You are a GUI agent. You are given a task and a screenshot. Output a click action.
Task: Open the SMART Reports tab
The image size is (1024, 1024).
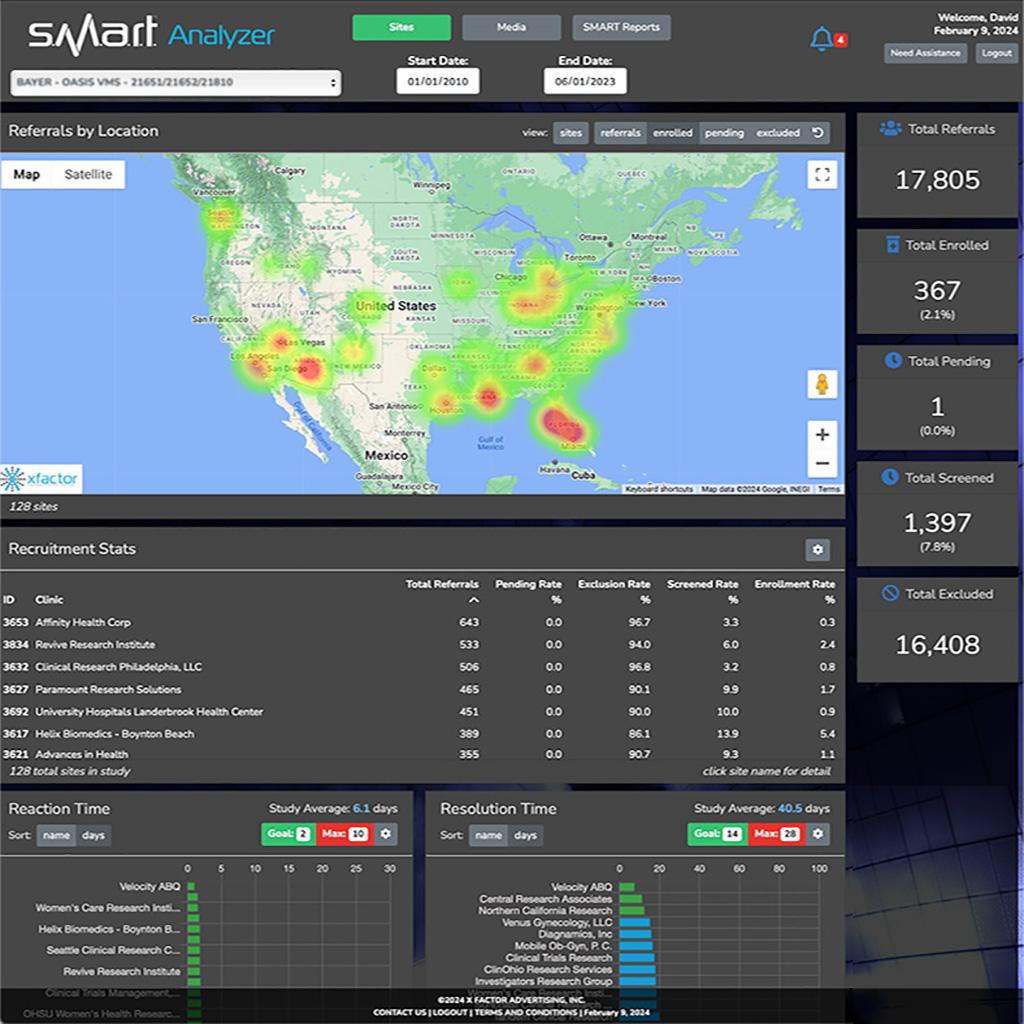[x=620, y=28]
